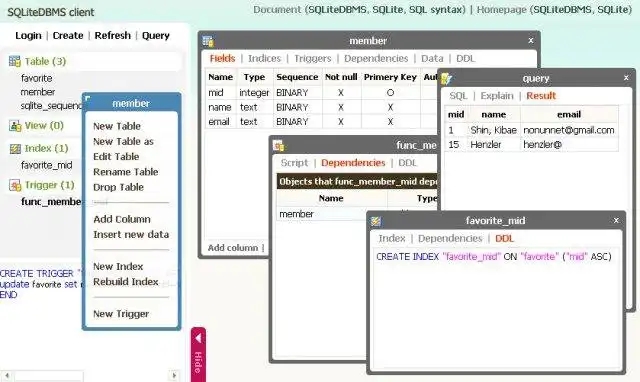This screenshot has width=640, height=382.
Task: Open the Query menu item
Action: click(156, 36)
